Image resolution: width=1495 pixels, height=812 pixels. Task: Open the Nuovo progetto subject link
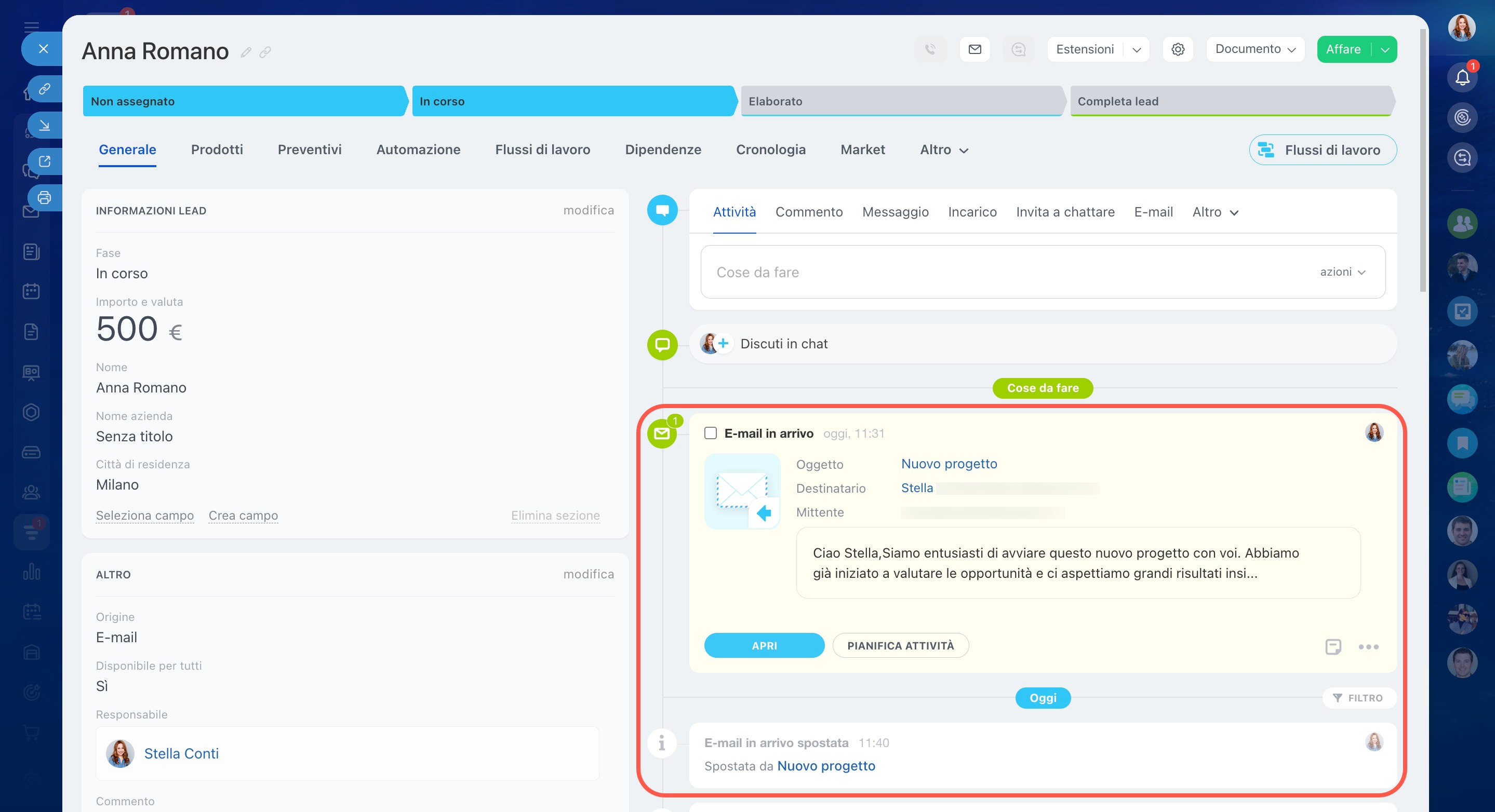pos(949,464)
